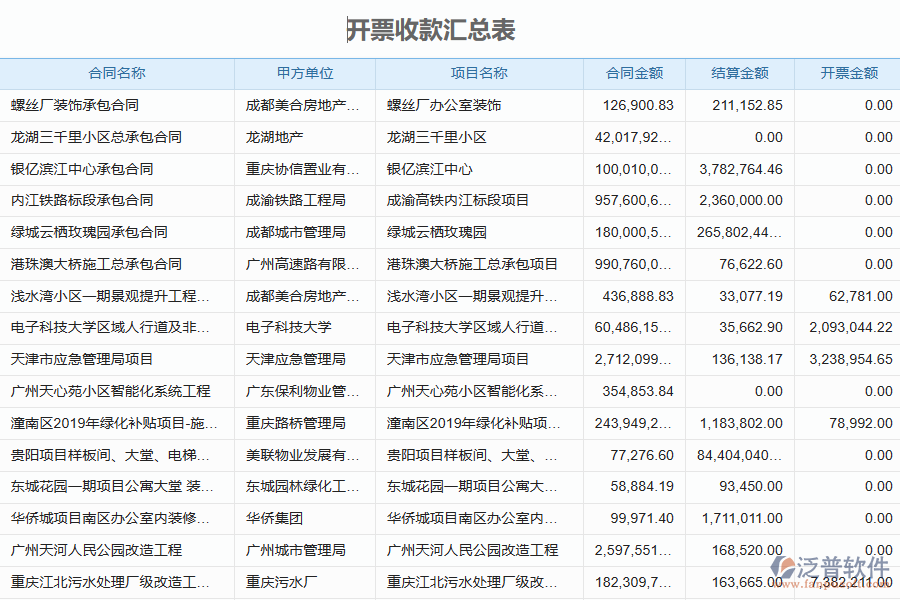Sort by the 合同名称 column header
Image resolution: width=900 pixels, height=600 pixels.
click(x=117, y=73)
